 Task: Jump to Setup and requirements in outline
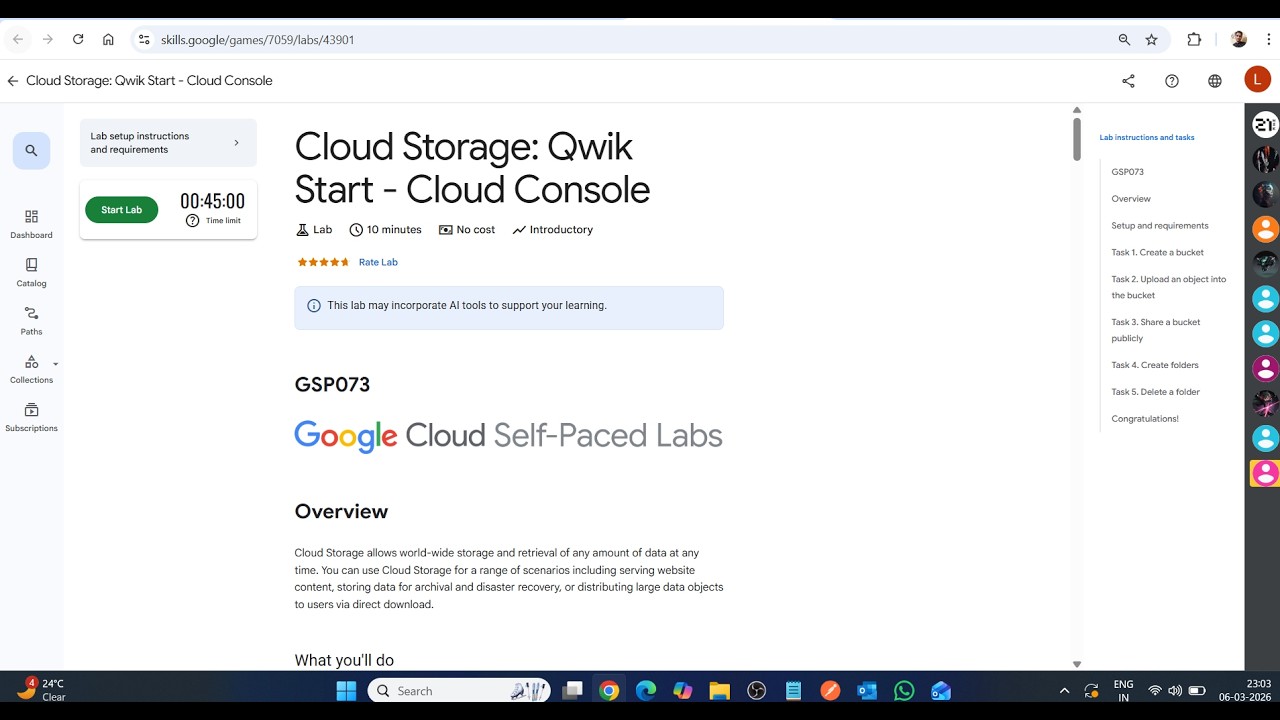pyautogui.click(x=1160, y=226)
